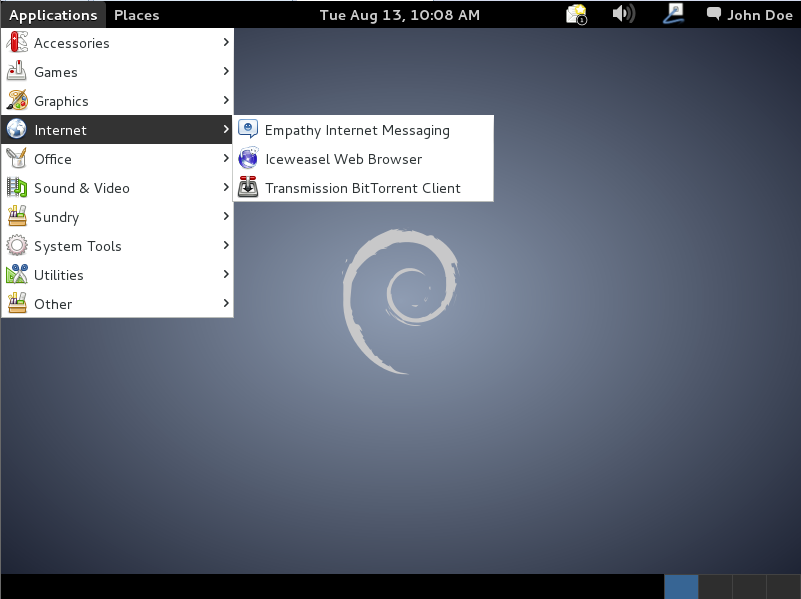
Task: Select the Graphics menu label
Action: tap(61, 102)
